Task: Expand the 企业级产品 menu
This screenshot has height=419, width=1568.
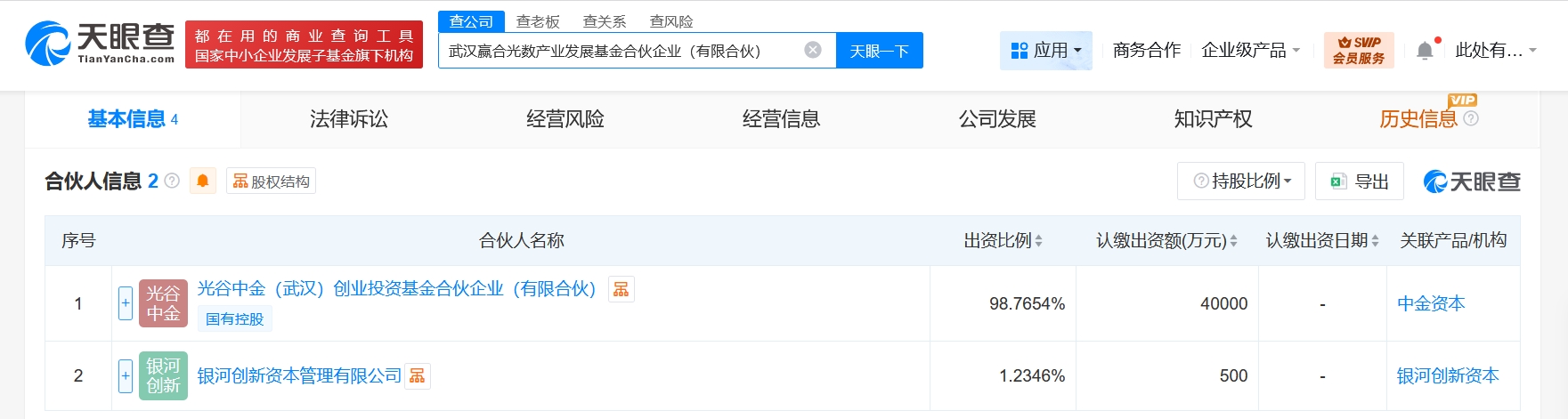Action: point(1250,51)
